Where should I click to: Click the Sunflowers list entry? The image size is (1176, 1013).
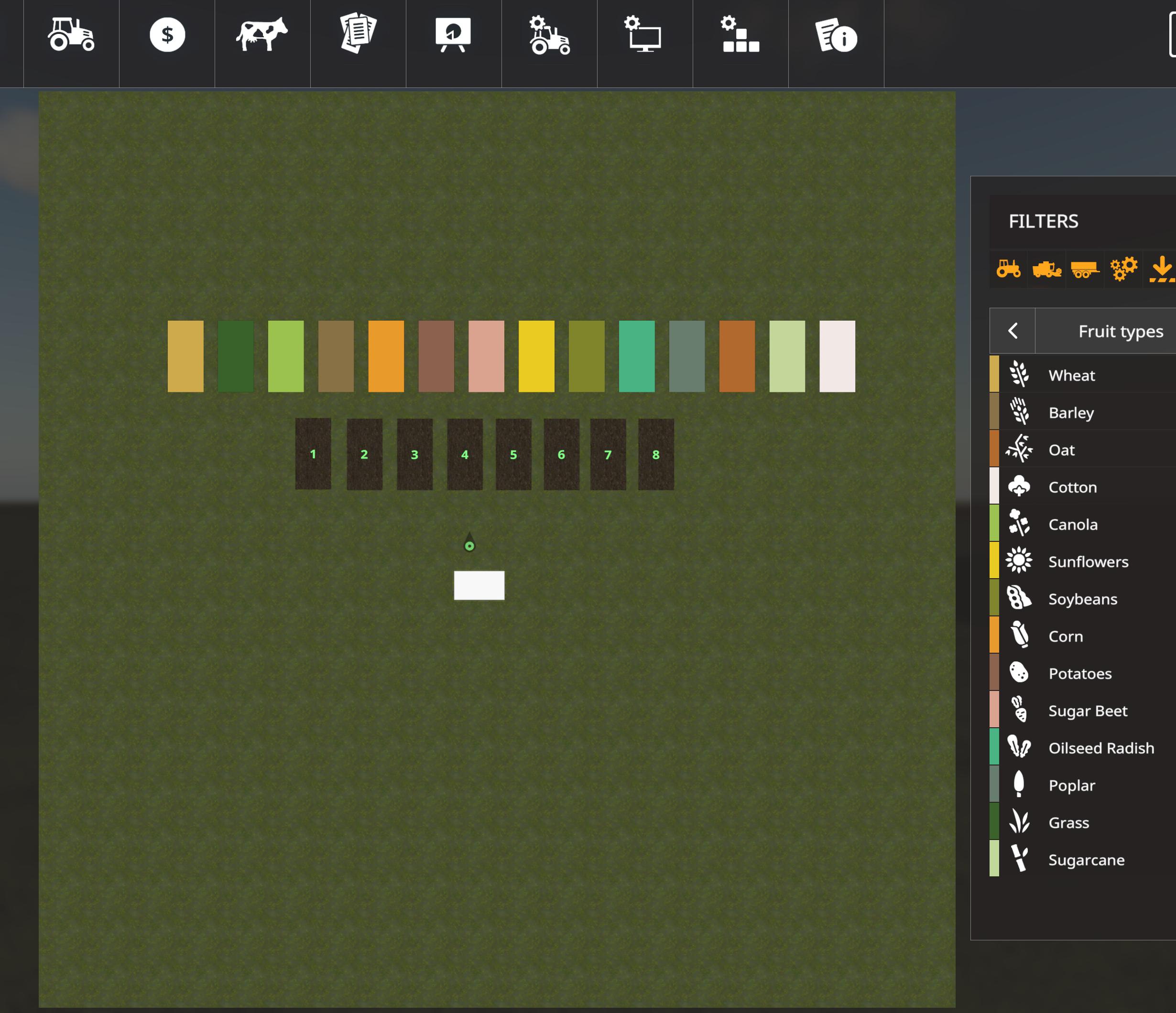coord(1082,561)
